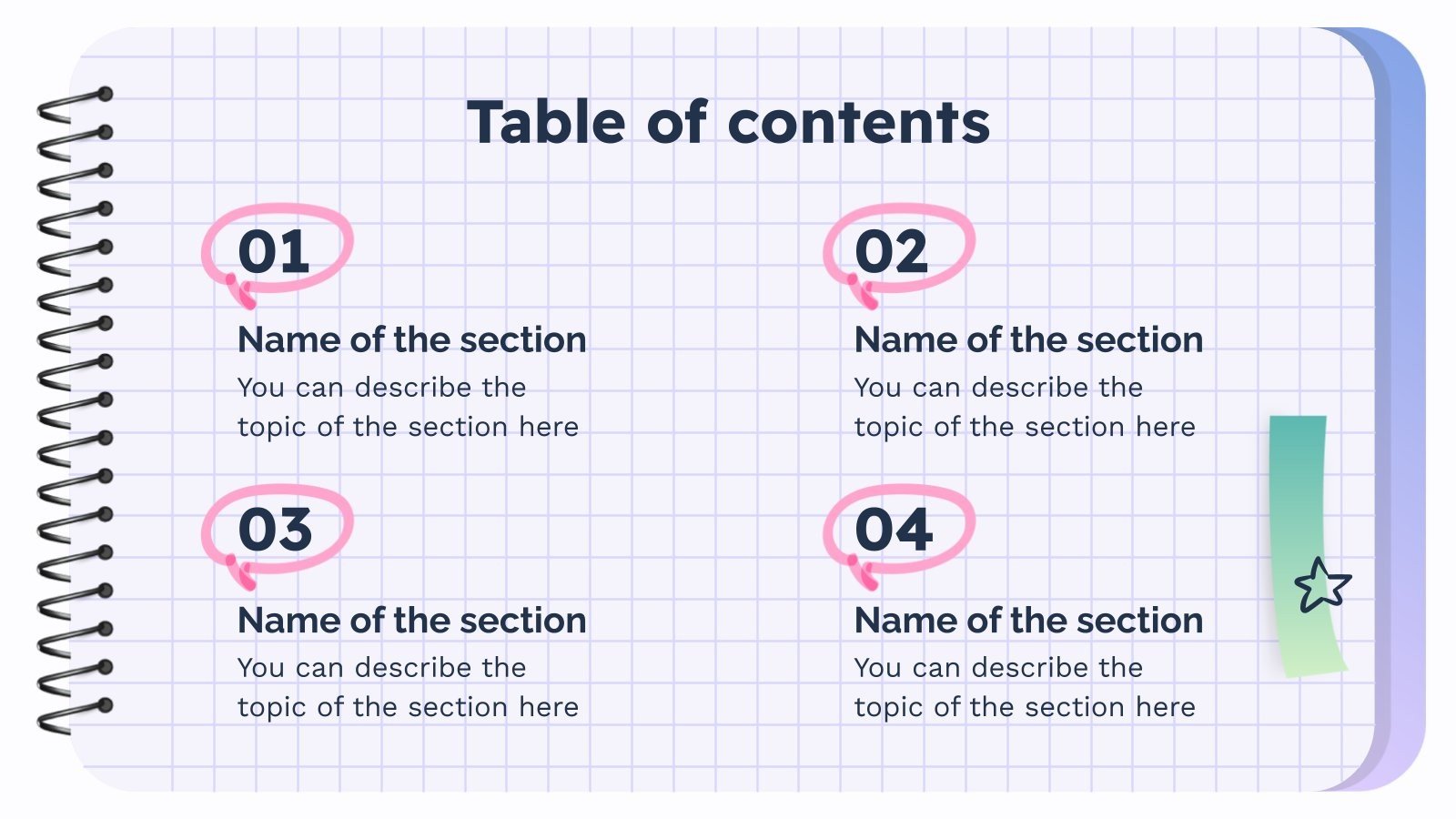This screenshot has height=819, width=1456.
Task: Select the number 03 heading
Action: tap(275, 530)
